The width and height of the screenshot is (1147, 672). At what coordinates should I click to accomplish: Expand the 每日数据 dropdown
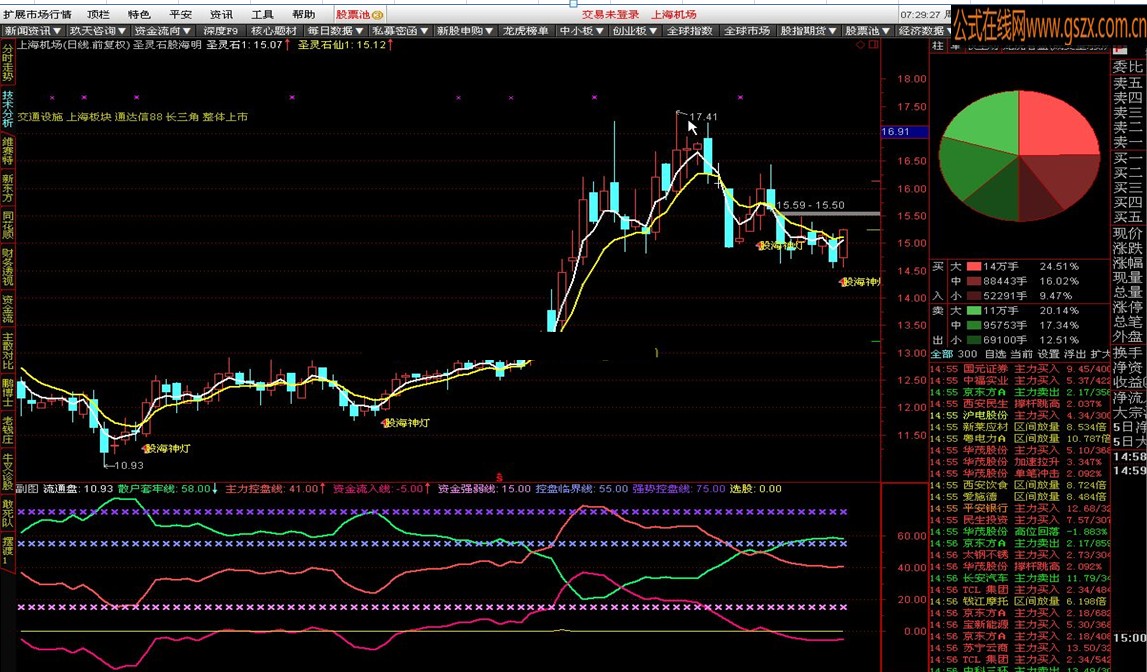[336, 31]
